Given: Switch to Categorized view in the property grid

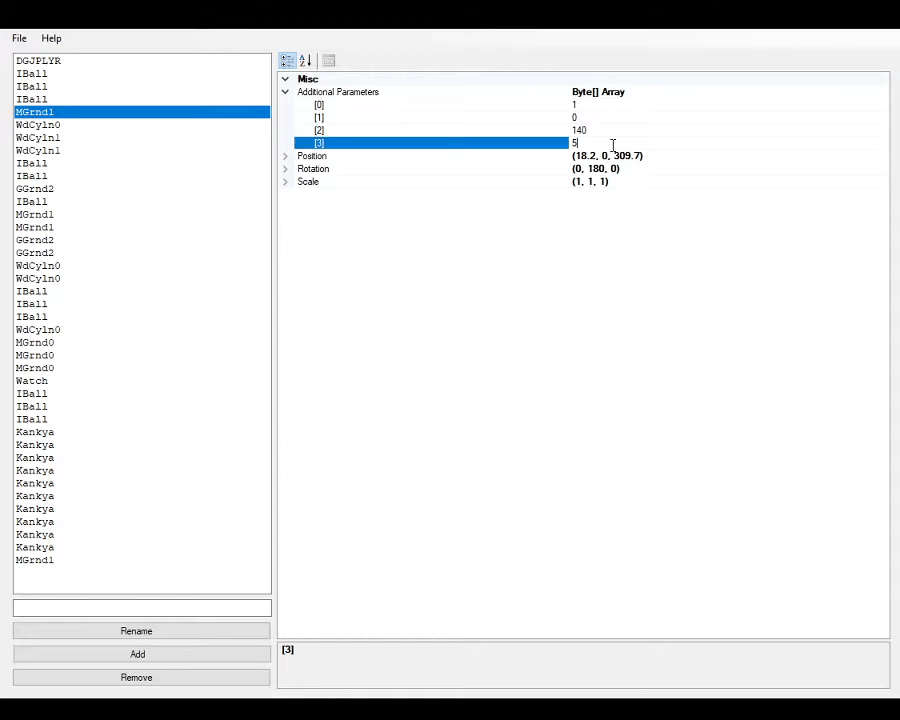Looking at the screenshot, I should point(286,61).
